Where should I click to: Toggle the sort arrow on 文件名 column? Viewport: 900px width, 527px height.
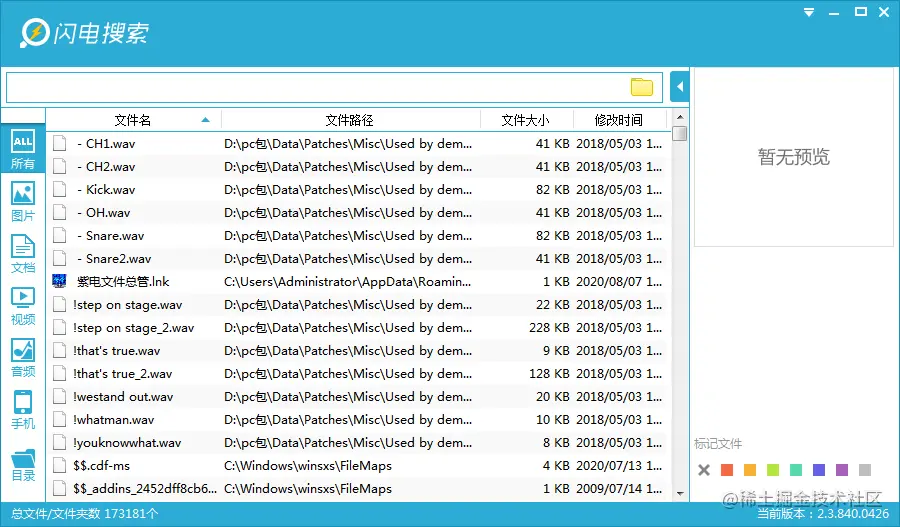205,120
